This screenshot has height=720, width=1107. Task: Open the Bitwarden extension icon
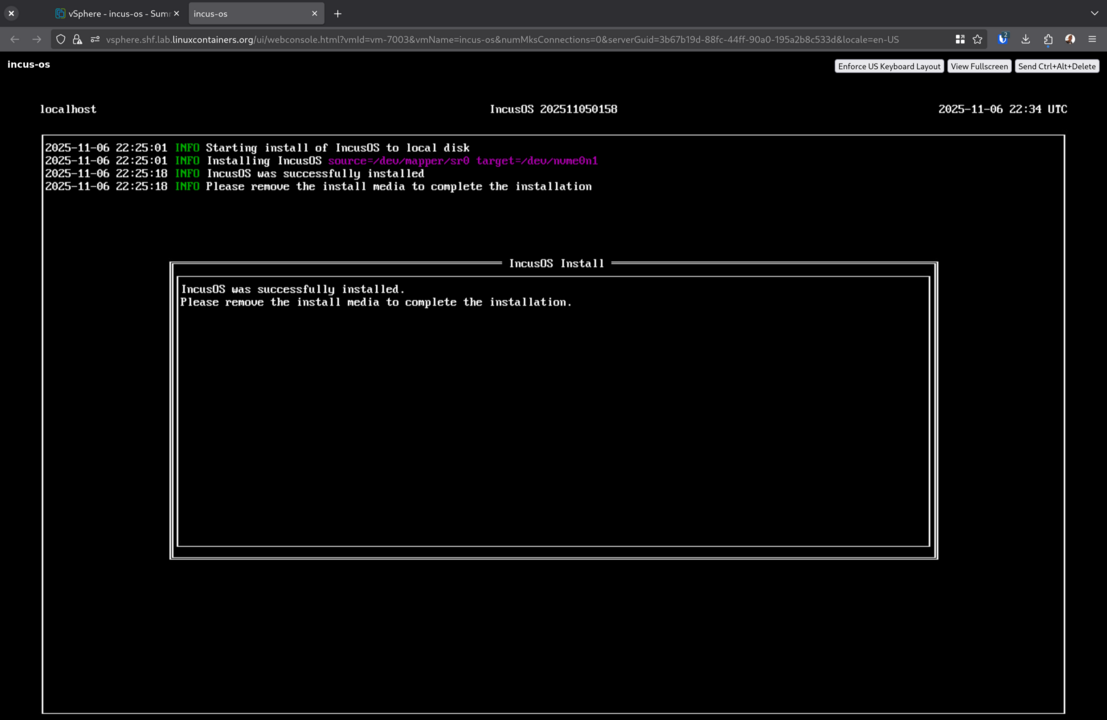pyautogui.click(x=1003, y=40)
